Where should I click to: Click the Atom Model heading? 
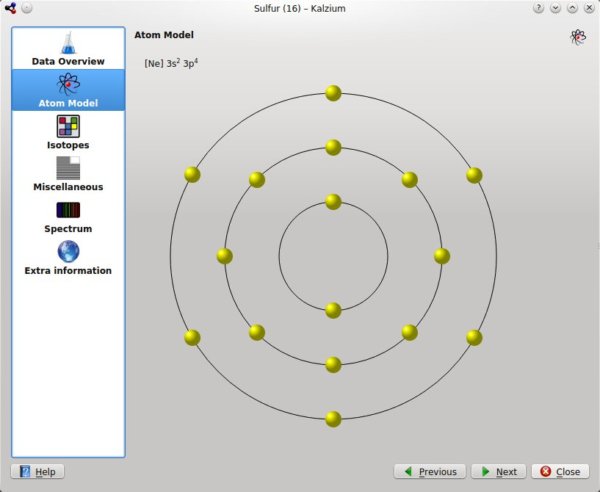[164, 35]
